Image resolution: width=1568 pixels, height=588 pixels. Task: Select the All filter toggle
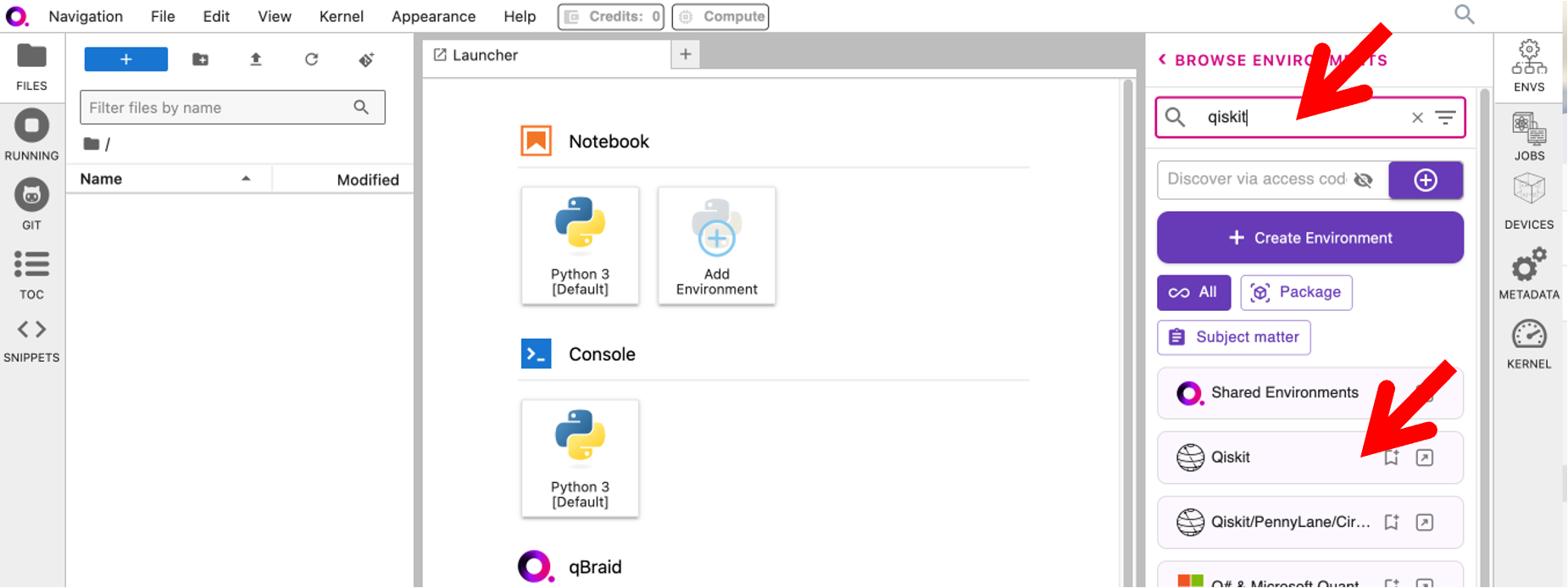(1193, 292)
